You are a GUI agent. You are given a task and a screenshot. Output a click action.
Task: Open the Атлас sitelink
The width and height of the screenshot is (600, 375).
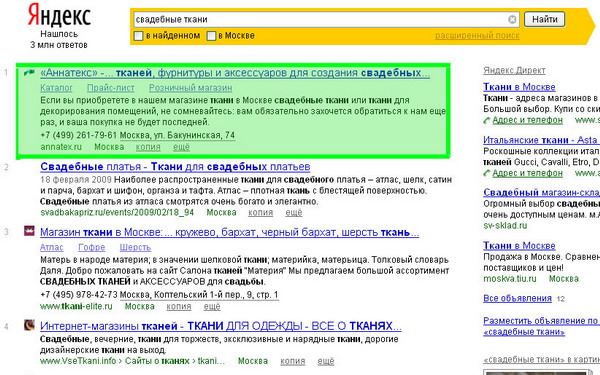pos(52,248)
